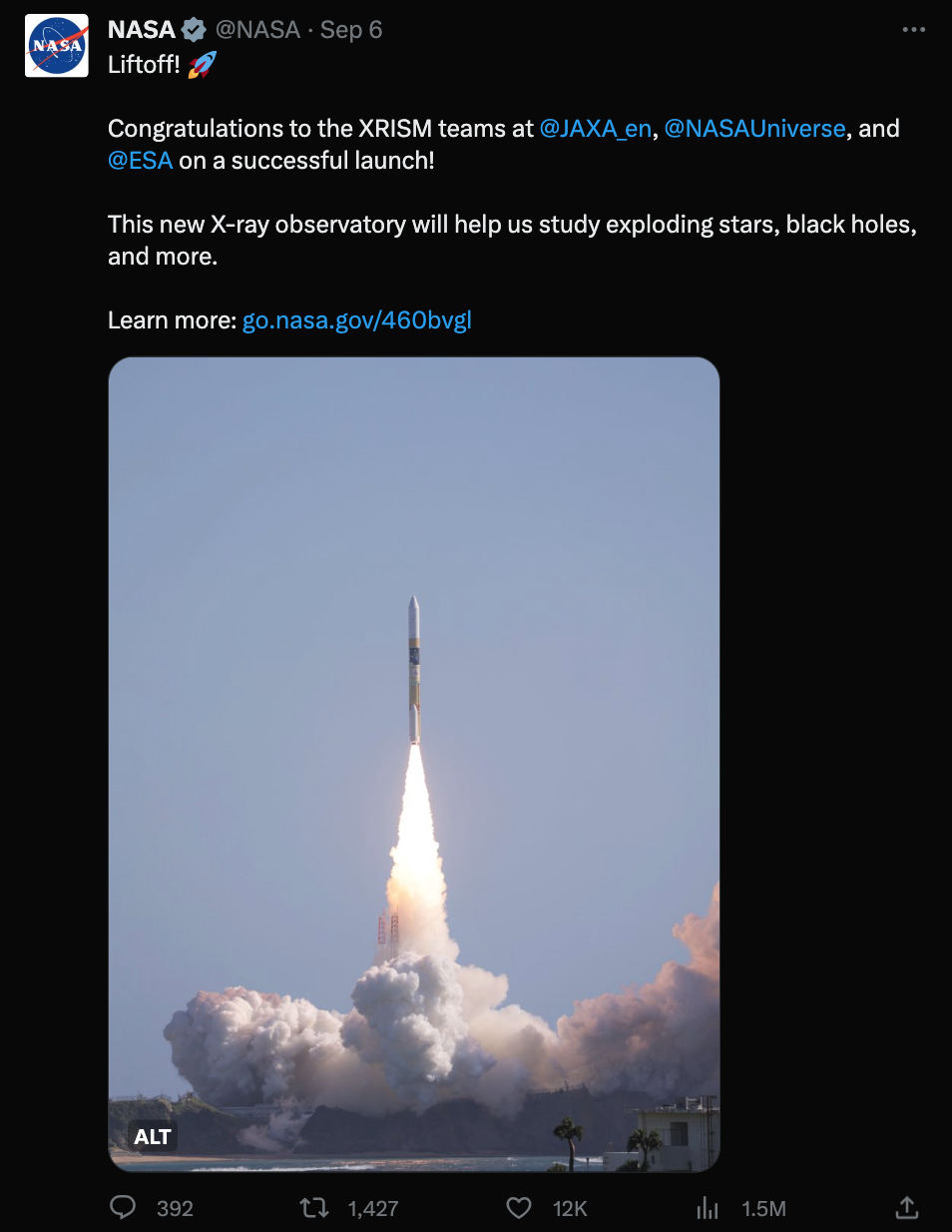The width and height of the screenshot is (952, 1232).
Task: Open the rocket launch photo
Action: [x=414, y=765]
